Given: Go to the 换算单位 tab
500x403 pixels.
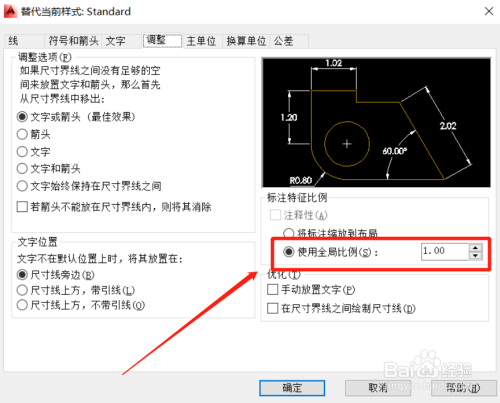Looking at the screenshot, I should [246, 41].
